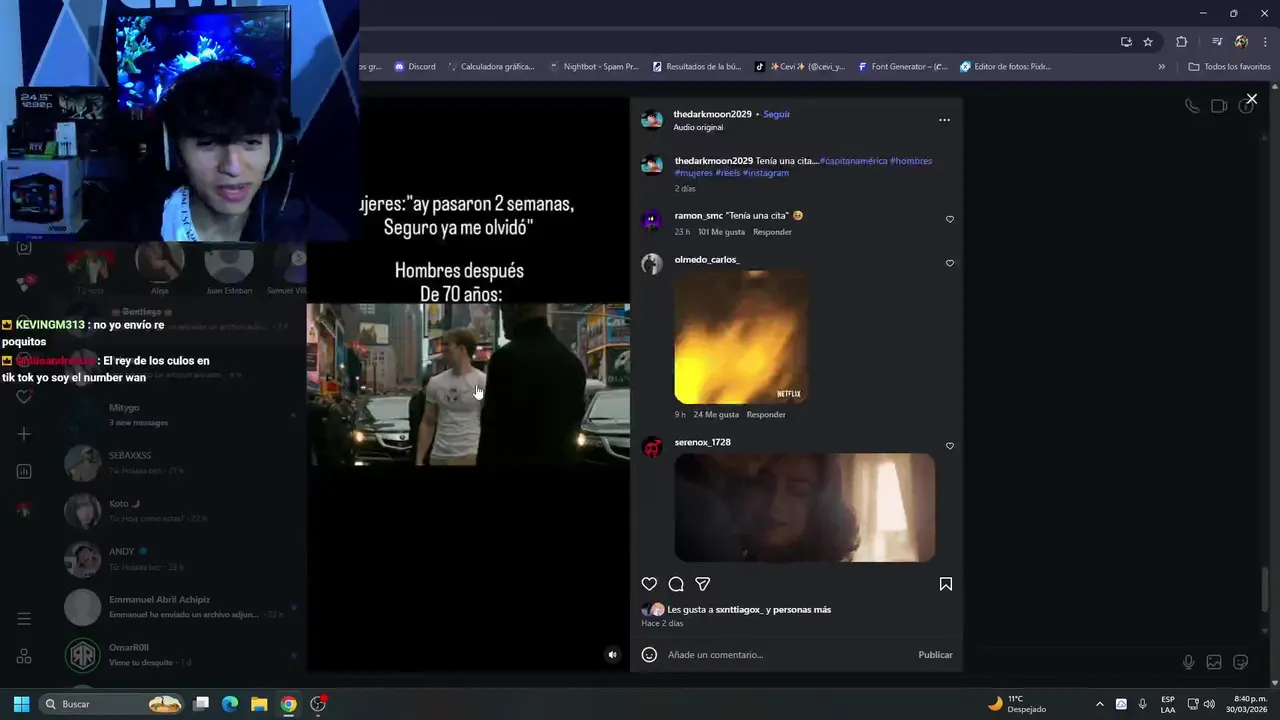Like ramon_smc's comment
This screenshot has width=1280, height=720.
point(950,219)
